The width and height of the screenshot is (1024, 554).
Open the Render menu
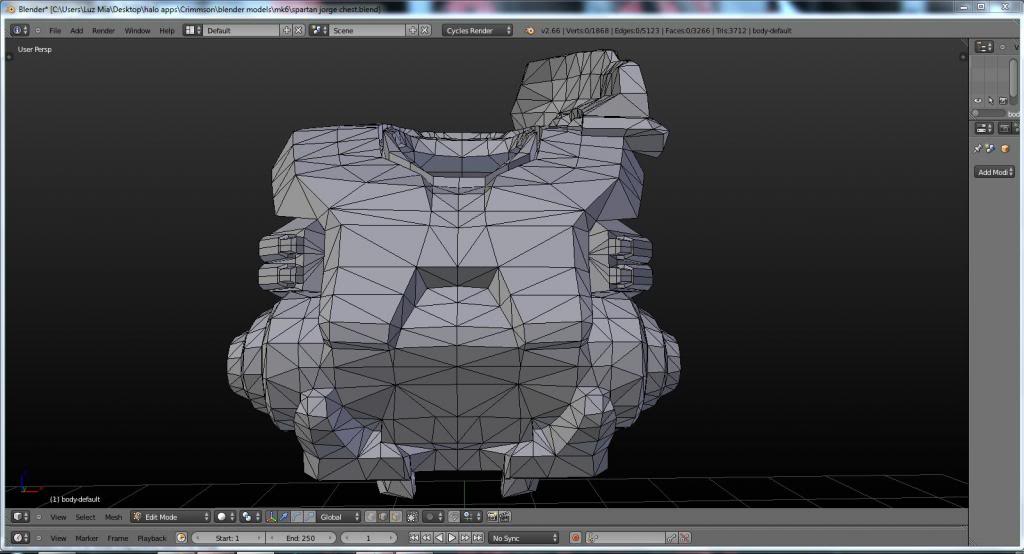(103, 31)
